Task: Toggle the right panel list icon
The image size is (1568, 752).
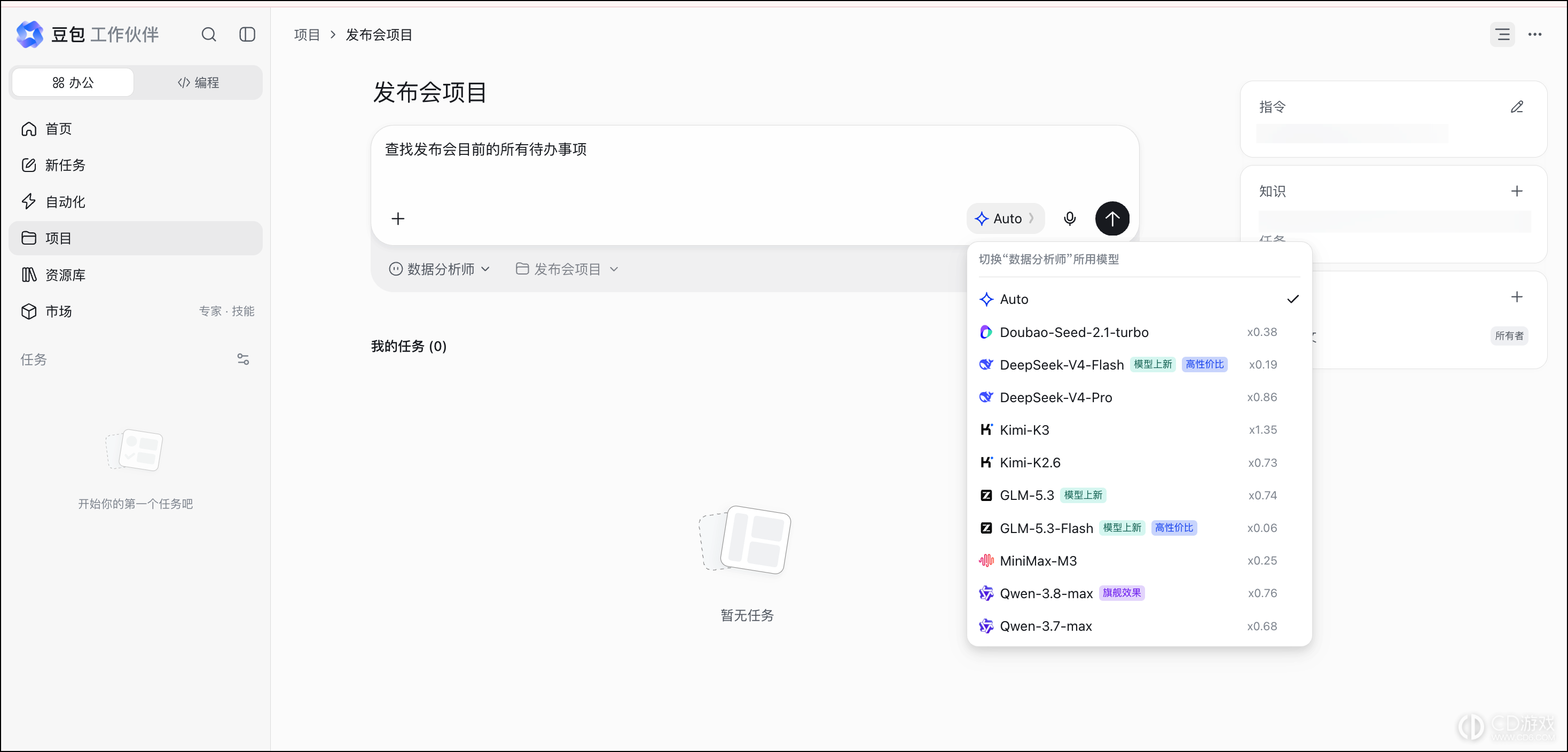Action: click(1502, 35)
